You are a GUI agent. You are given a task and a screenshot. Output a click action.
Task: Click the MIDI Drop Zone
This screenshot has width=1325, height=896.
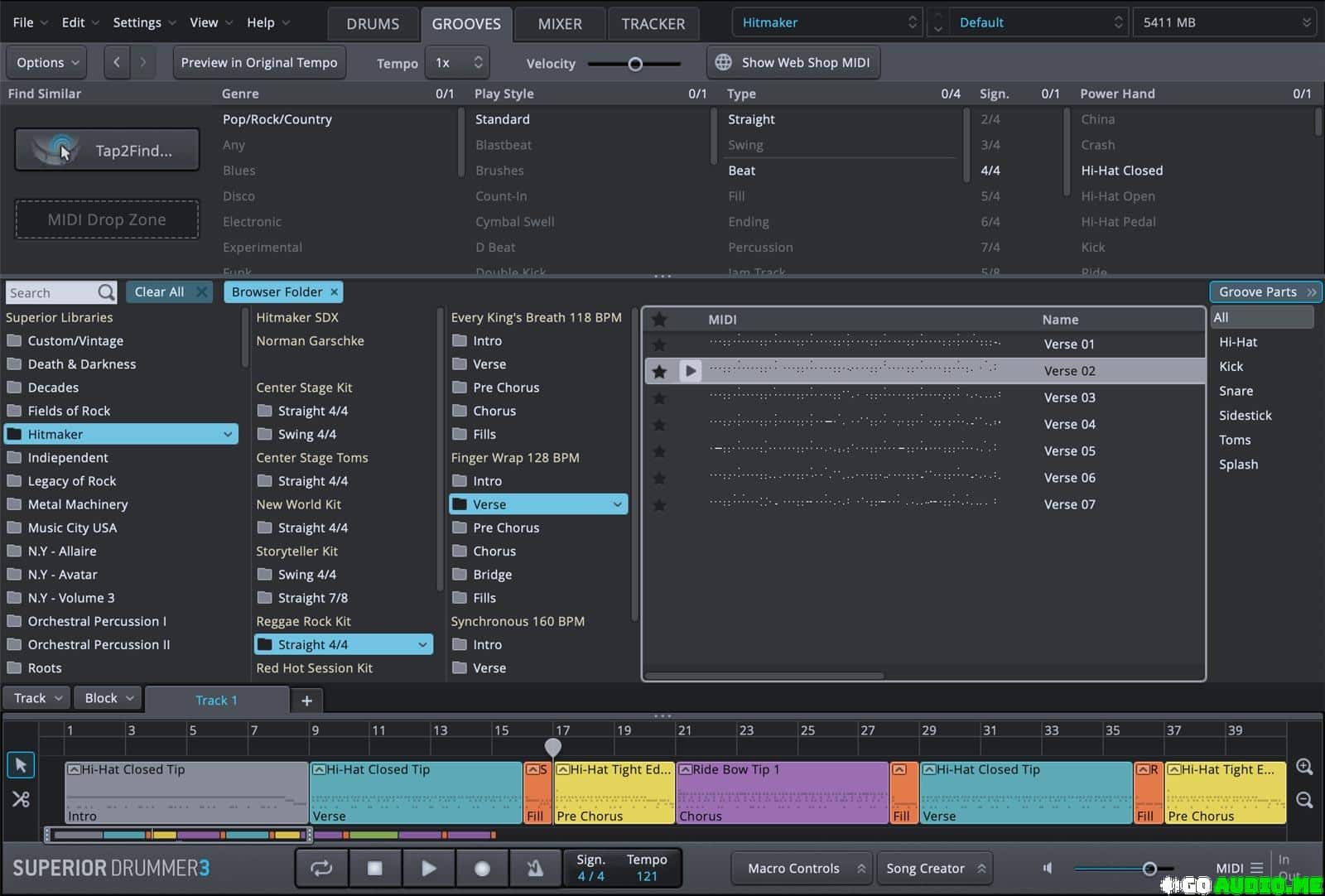(x=107, y=219)
